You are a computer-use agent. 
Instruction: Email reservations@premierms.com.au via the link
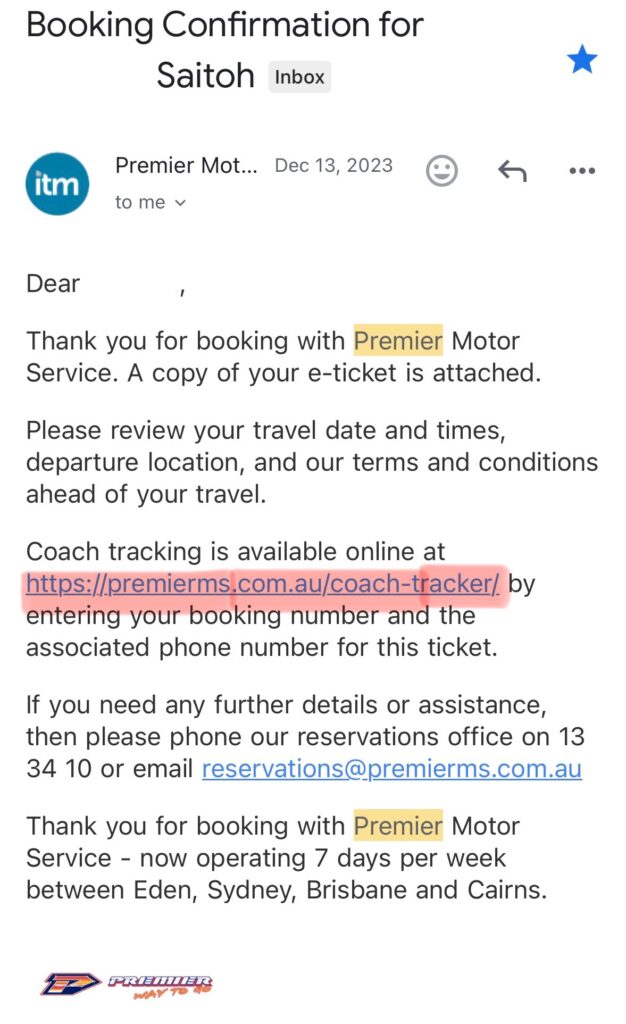392,769
